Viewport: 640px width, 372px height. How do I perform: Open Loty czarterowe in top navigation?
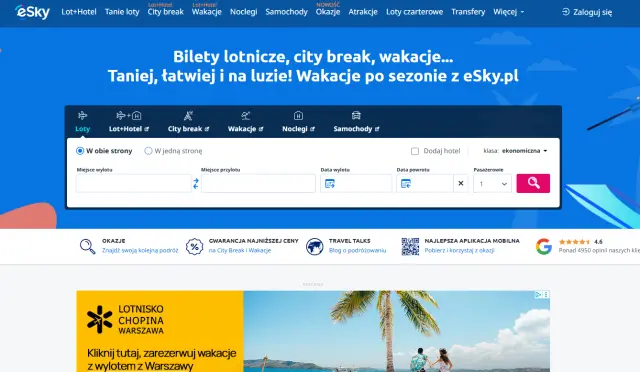click(415, 12)
